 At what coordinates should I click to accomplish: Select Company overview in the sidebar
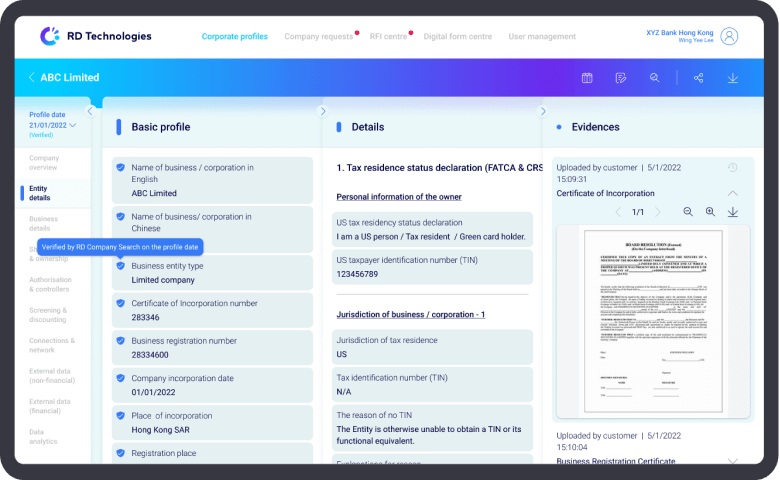point(44,163)
